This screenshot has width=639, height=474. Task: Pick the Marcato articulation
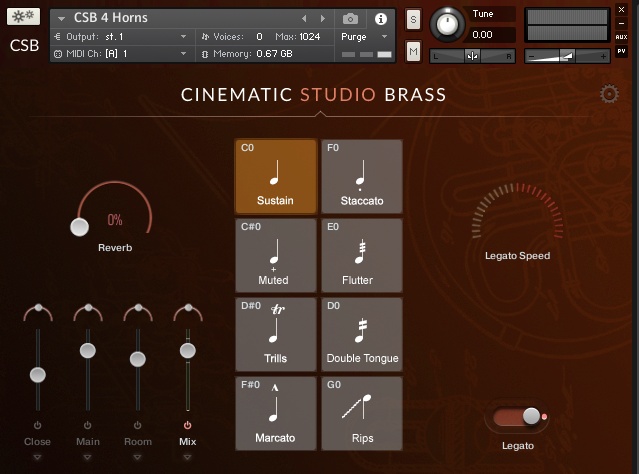275,413
